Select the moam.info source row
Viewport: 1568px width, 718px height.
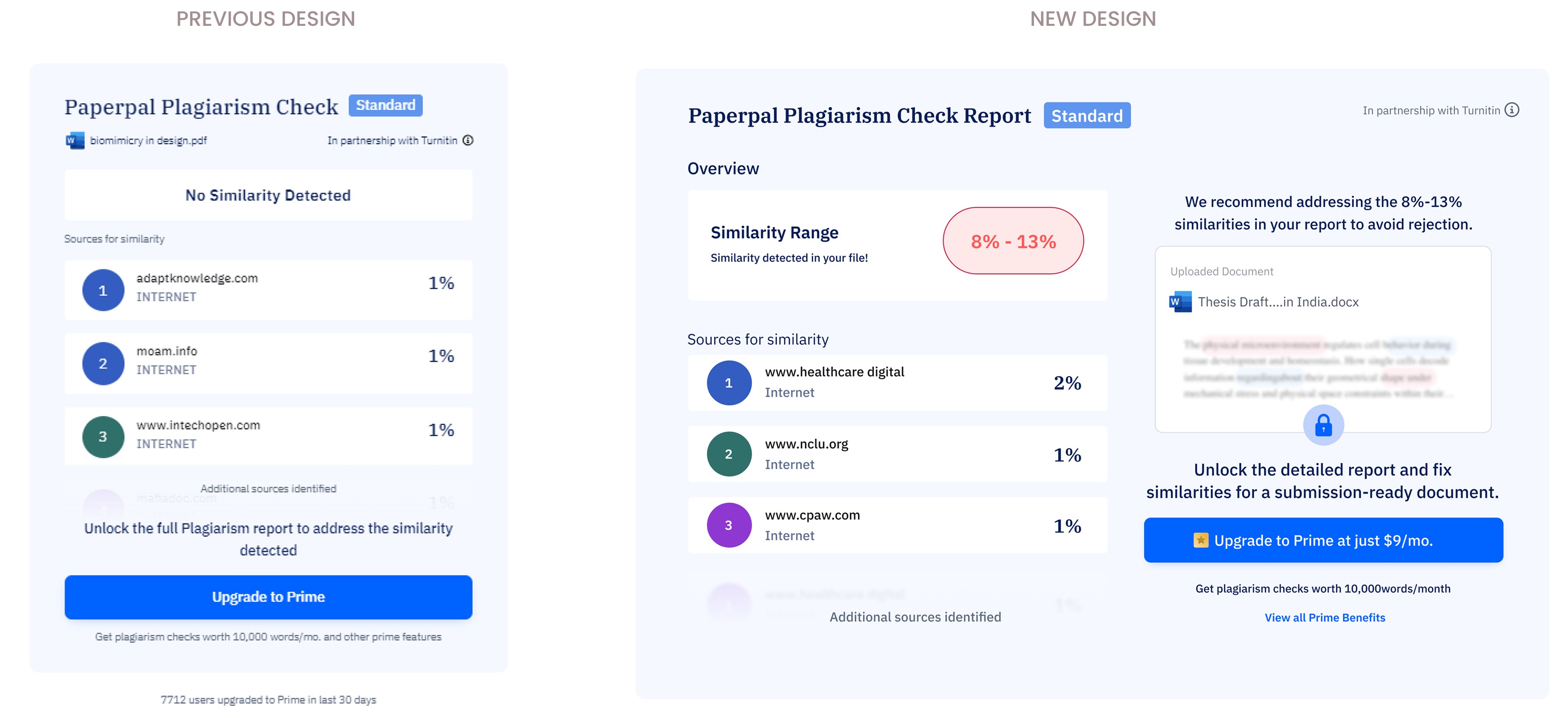coord(268,362)
